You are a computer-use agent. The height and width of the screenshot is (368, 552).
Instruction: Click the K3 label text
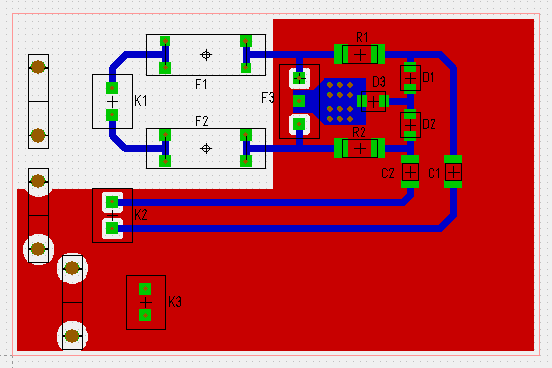point(175,302)
